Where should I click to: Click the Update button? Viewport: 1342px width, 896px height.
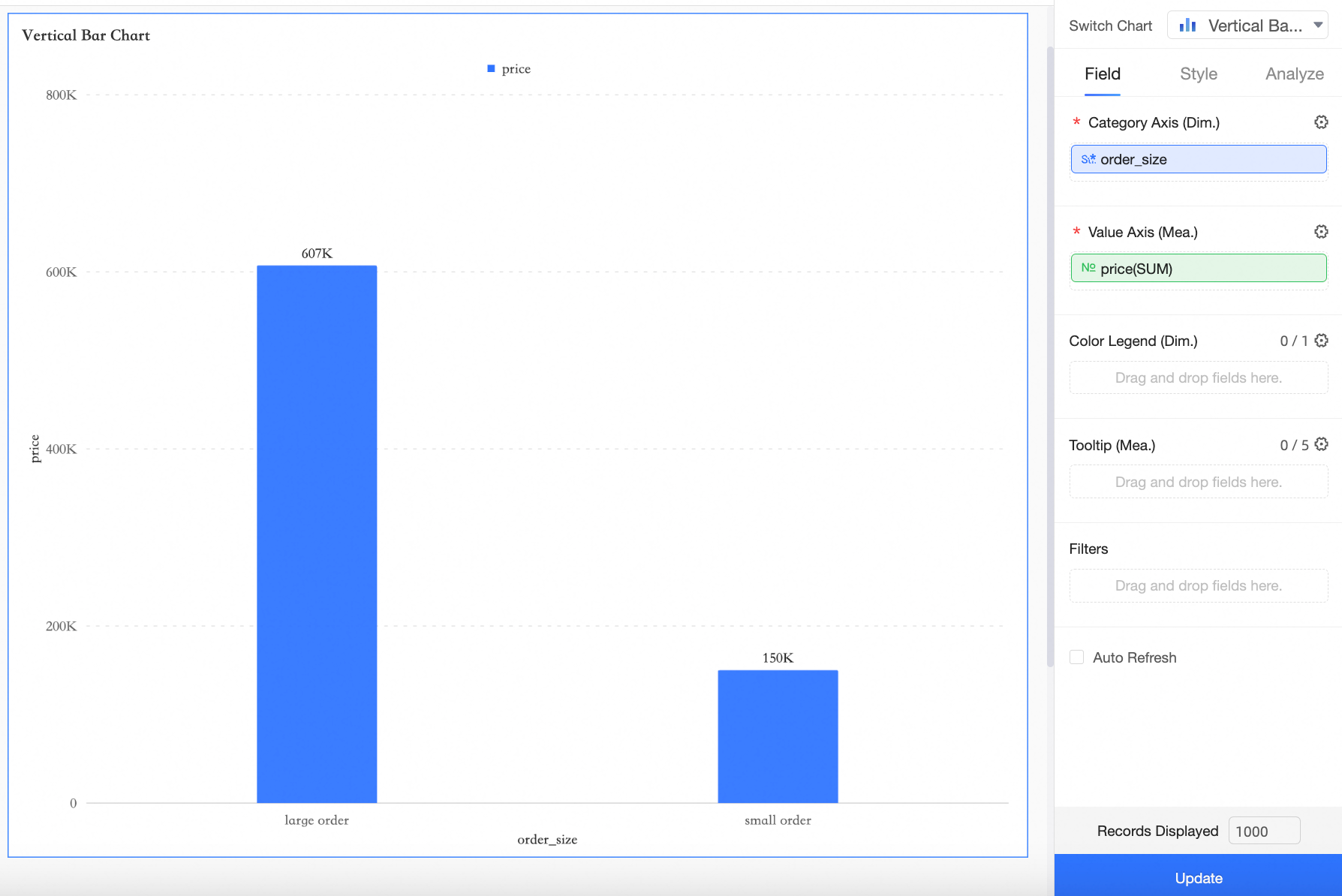(1198, 877)
